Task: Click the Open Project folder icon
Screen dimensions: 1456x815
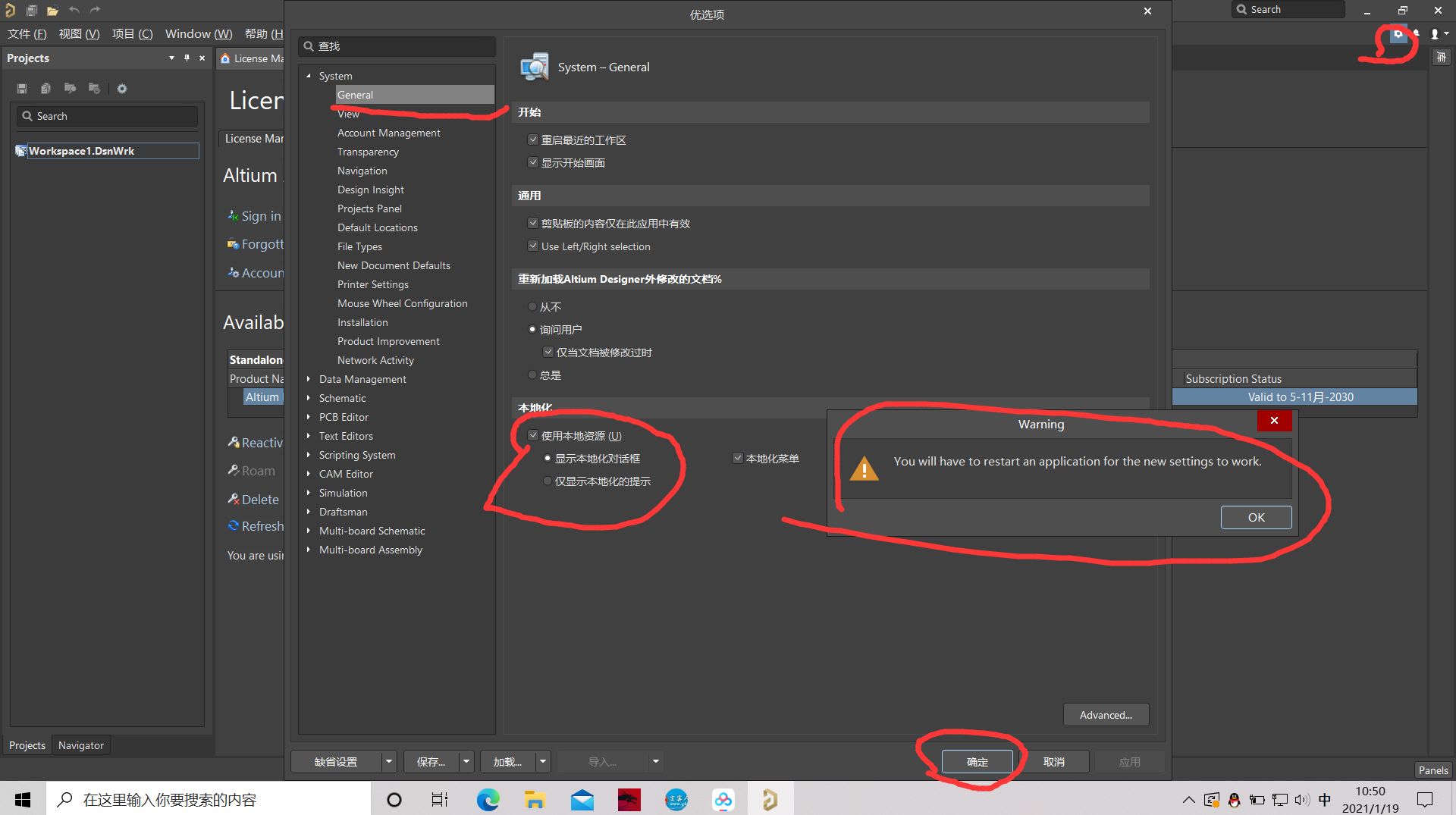Action: pos(52,11)
